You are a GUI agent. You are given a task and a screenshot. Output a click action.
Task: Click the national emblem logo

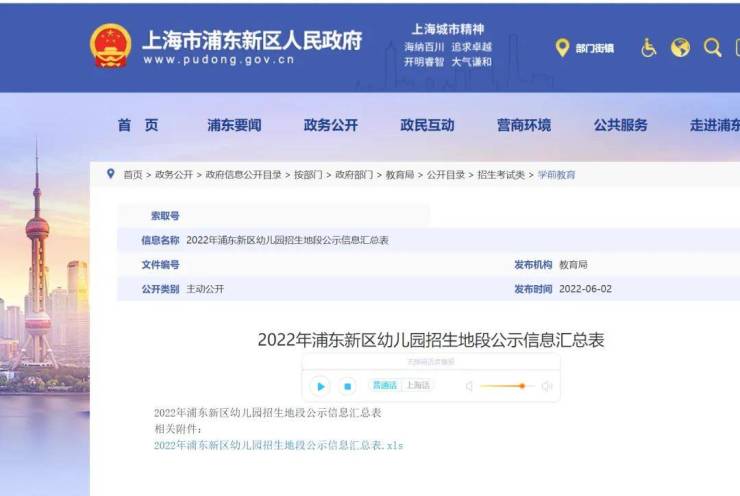(x=110, y=46)
